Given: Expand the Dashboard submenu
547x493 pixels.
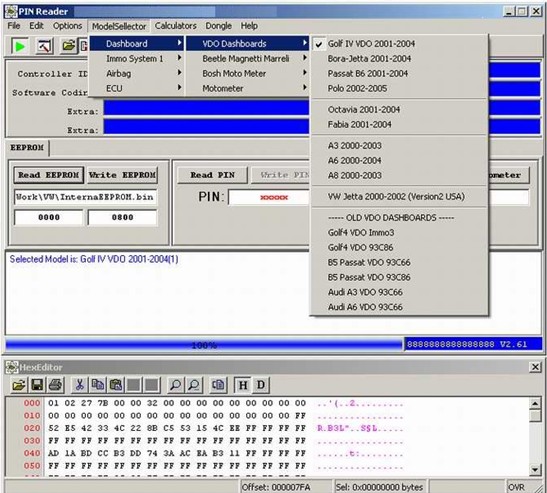Looking at the screenshot, I should 137,44.
